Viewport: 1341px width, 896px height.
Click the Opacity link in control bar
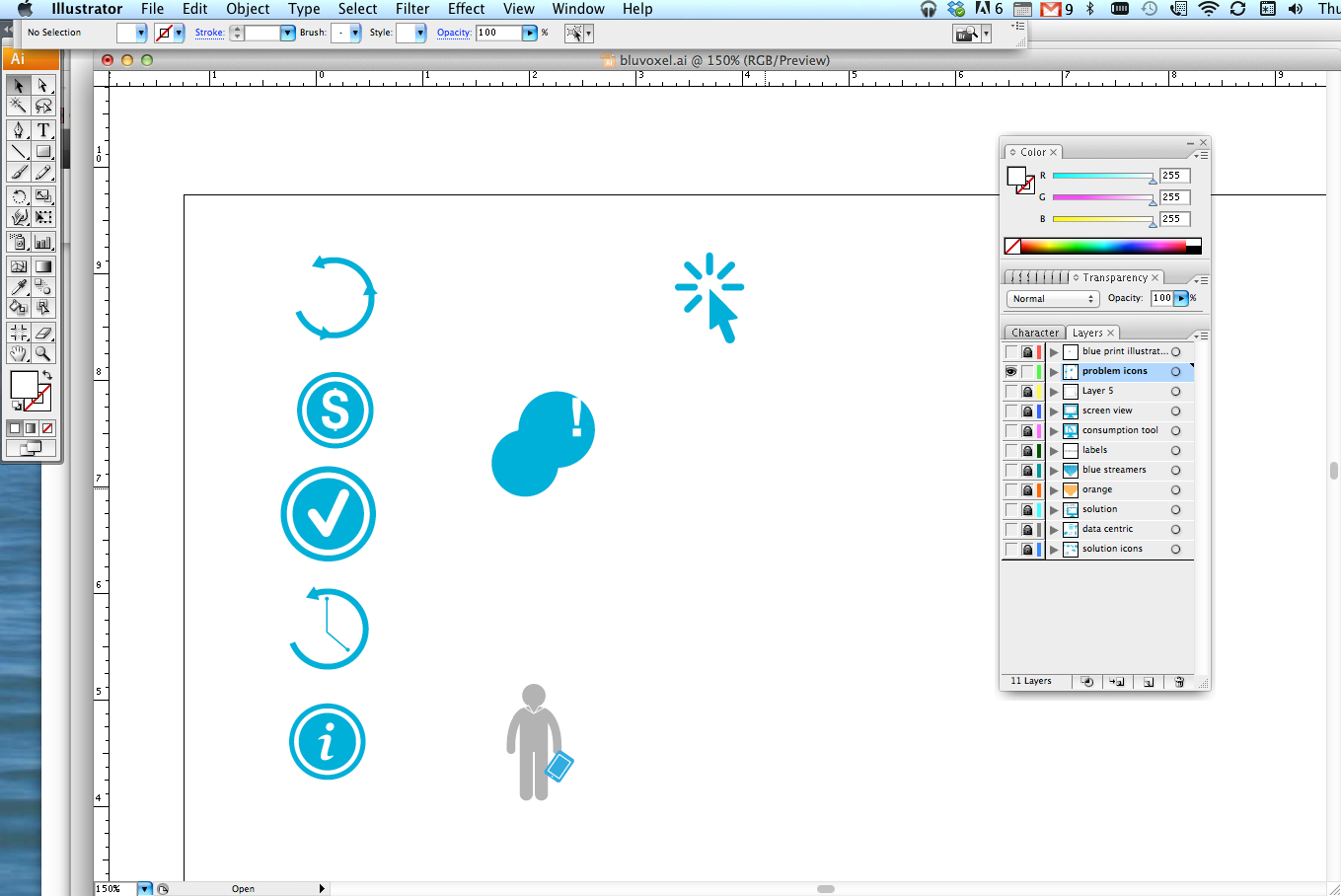(454, 33)
